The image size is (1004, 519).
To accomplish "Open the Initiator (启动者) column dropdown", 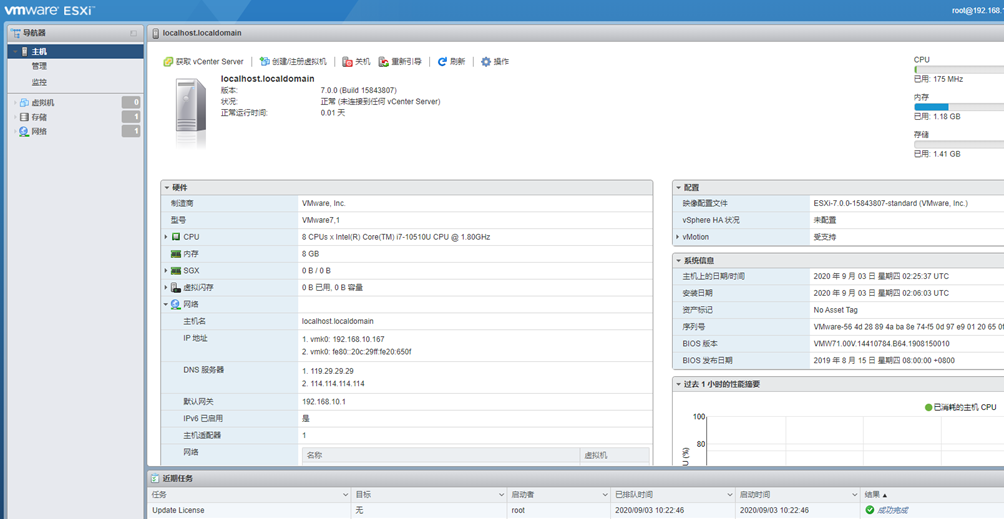I will point(604,495).
